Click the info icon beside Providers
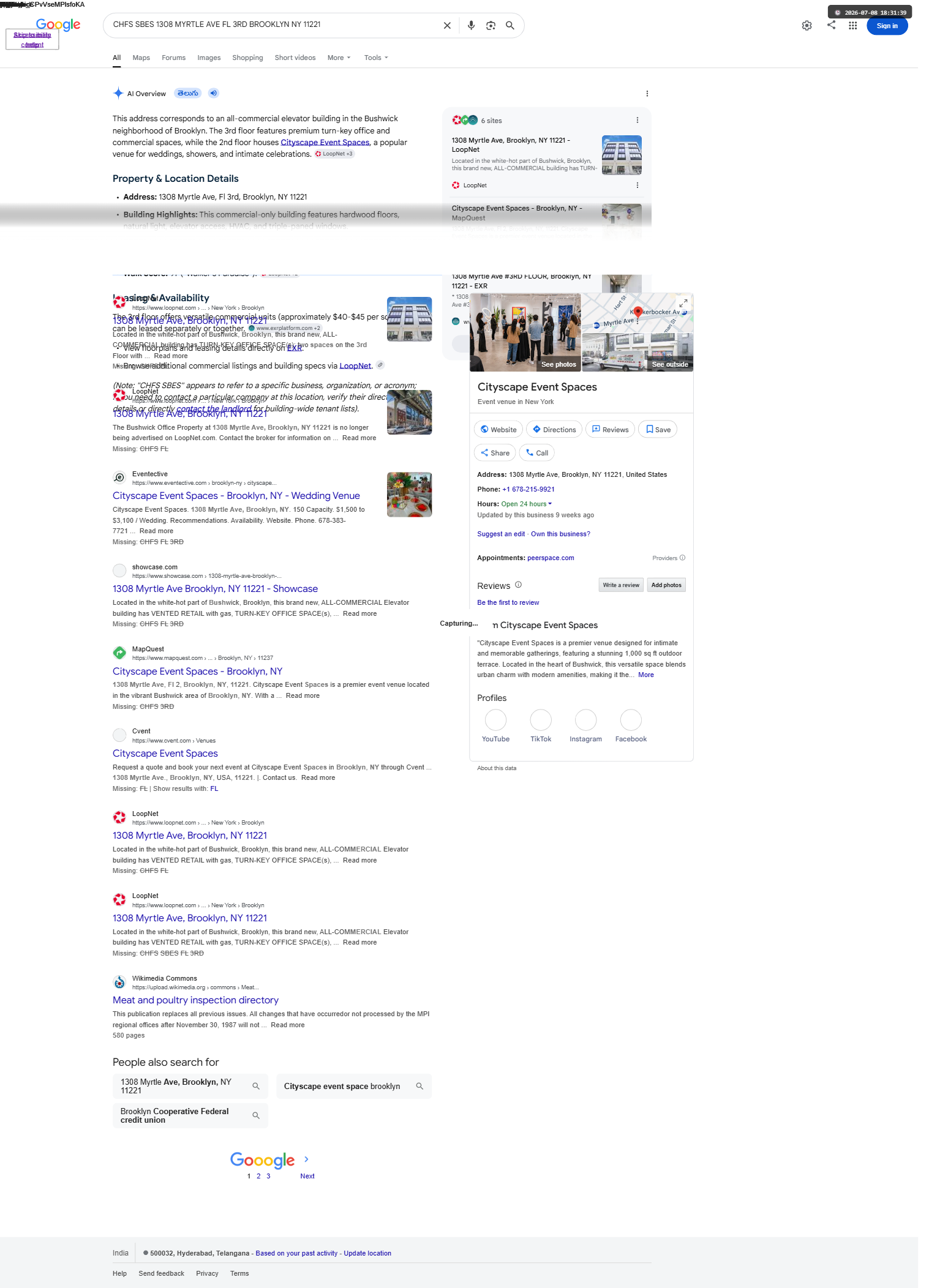The height and width of the screenshot is (1288, 929). [682, 558]
